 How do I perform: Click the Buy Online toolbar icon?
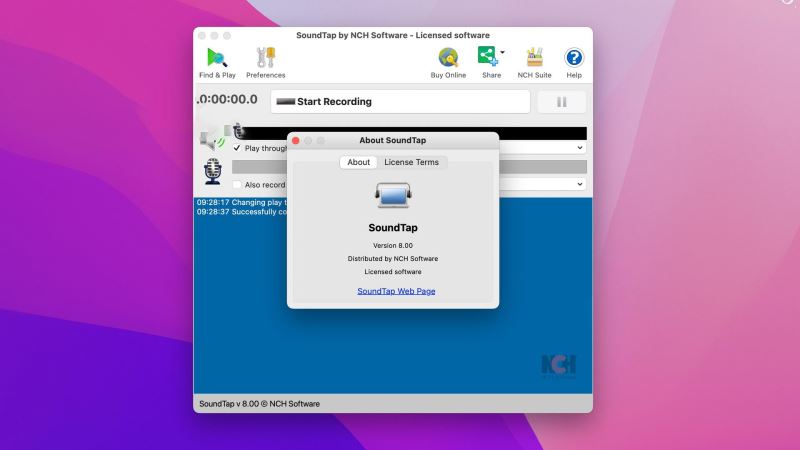[448, 63]
